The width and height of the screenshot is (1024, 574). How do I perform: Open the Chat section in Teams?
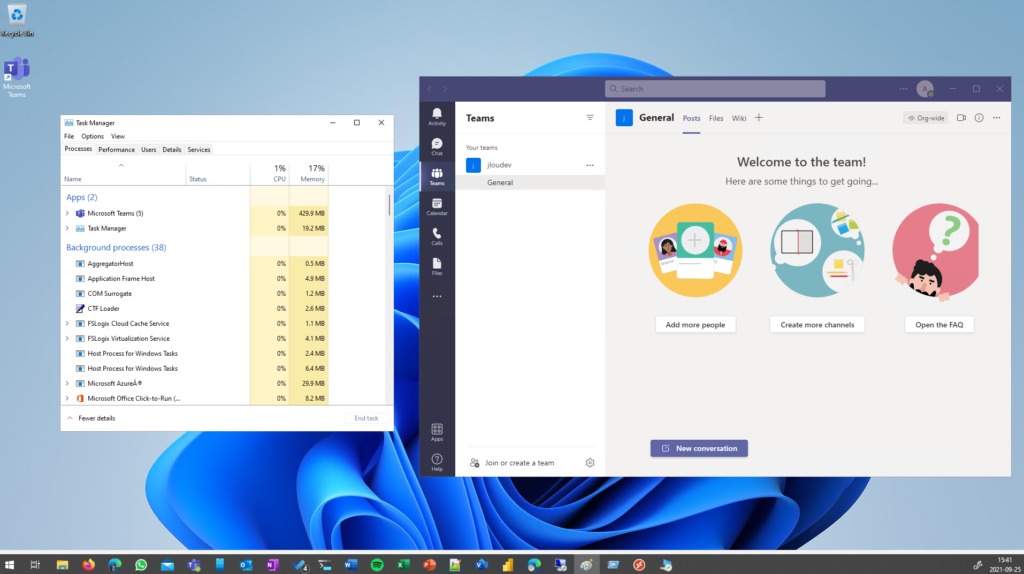(437, 147)
